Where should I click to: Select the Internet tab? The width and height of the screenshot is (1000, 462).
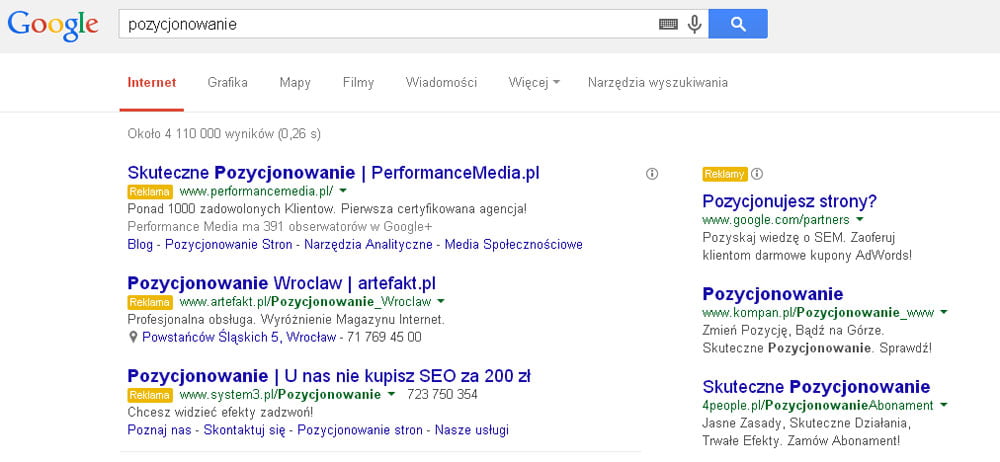152,82
